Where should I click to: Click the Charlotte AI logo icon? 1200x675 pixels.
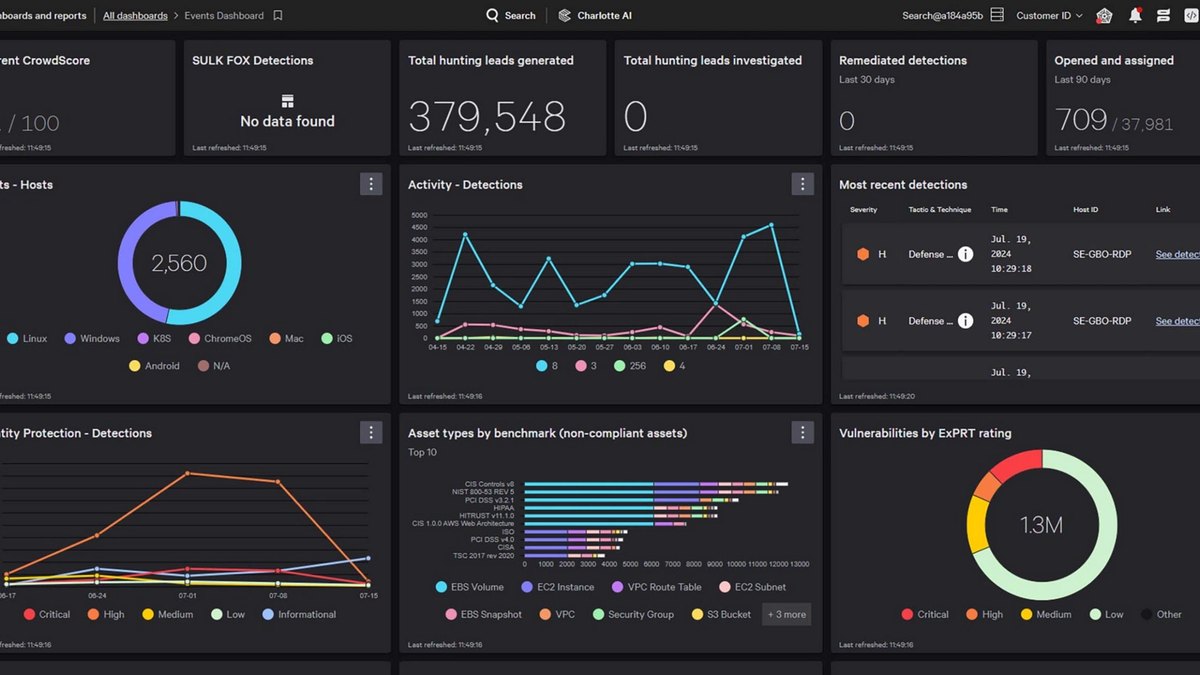[x=565, y=16]
